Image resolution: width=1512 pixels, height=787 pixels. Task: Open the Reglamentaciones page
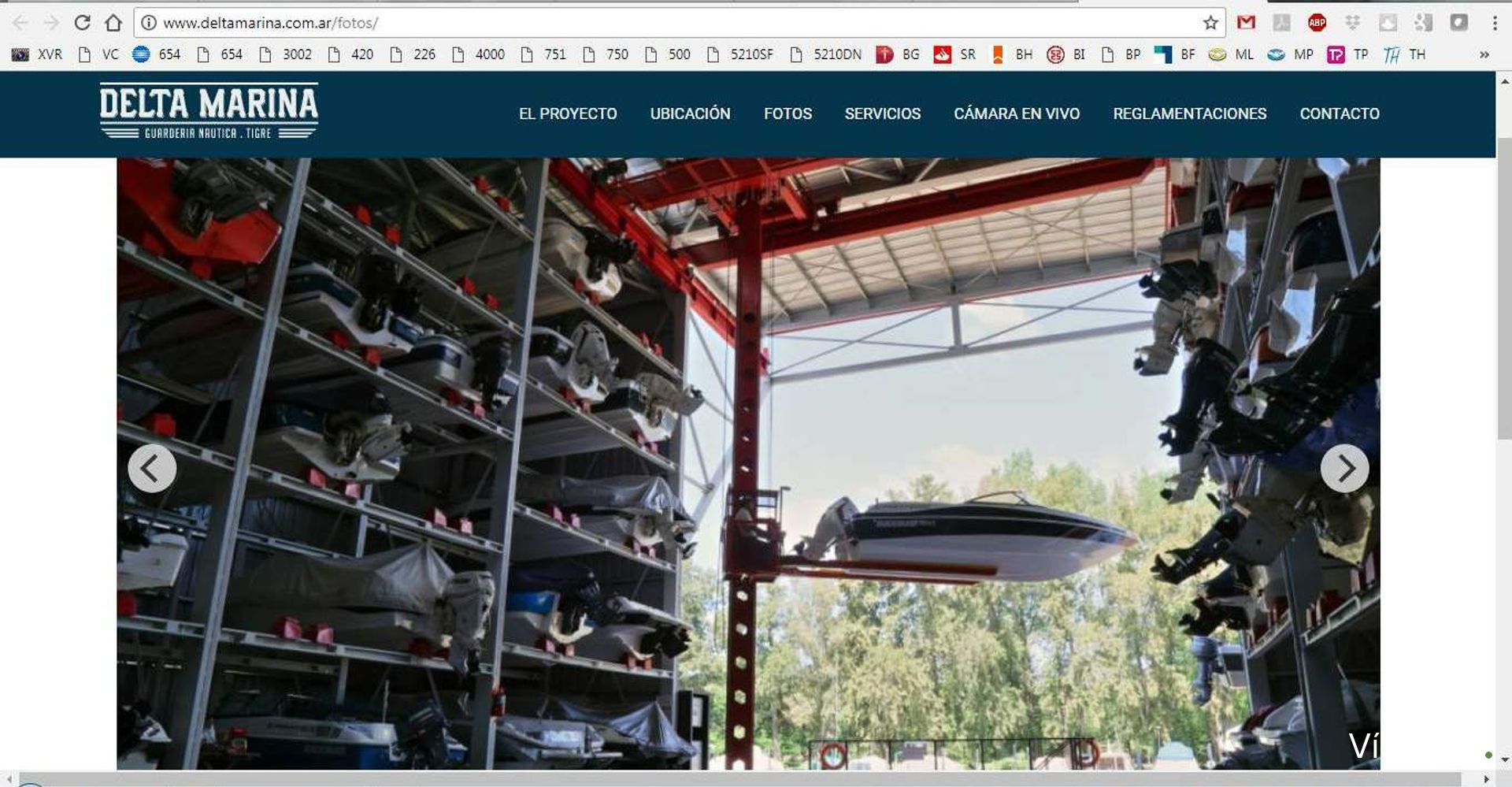[x=1189, y=113]
